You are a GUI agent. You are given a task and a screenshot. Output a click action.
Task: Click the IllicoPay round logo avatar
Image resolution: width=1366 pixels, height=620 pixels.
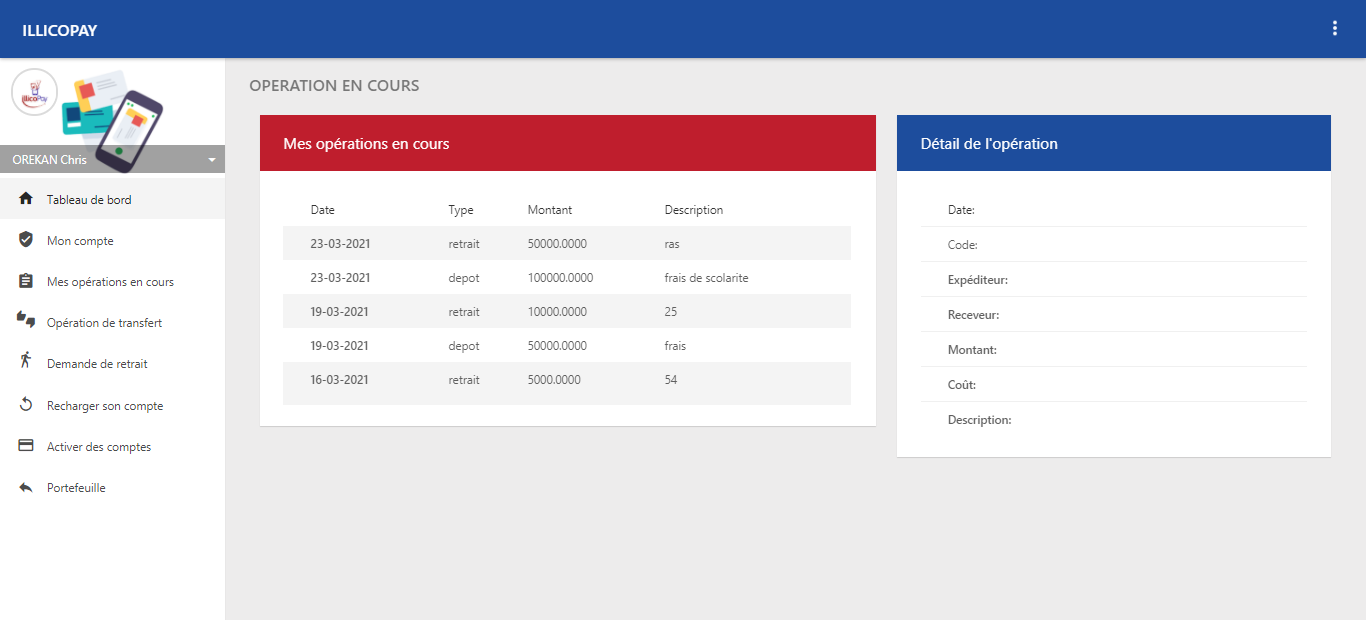(x=34, y=92)
